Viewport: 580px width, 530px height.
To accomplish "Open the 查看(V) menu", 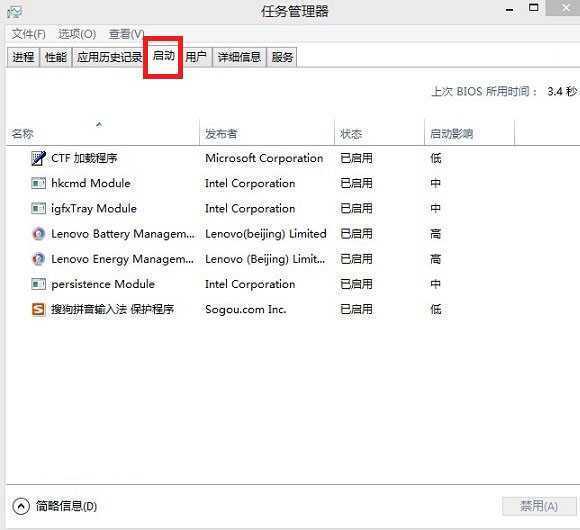I will [126, 34].
